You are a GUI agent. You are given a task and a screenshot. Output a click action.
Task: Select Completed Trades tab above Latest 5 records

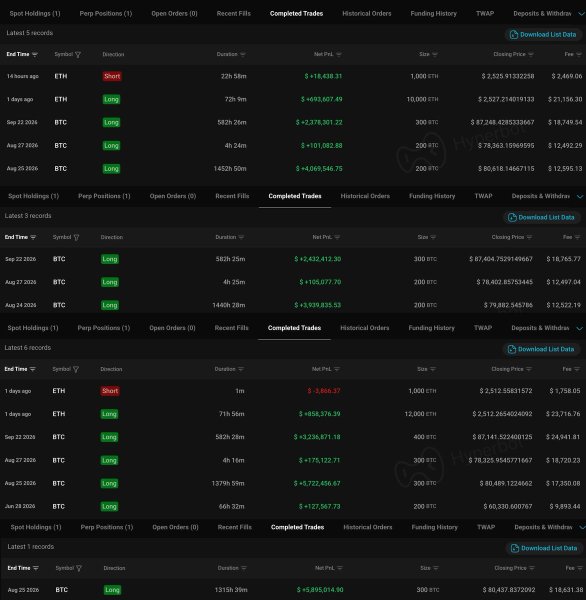coord(296,13)
